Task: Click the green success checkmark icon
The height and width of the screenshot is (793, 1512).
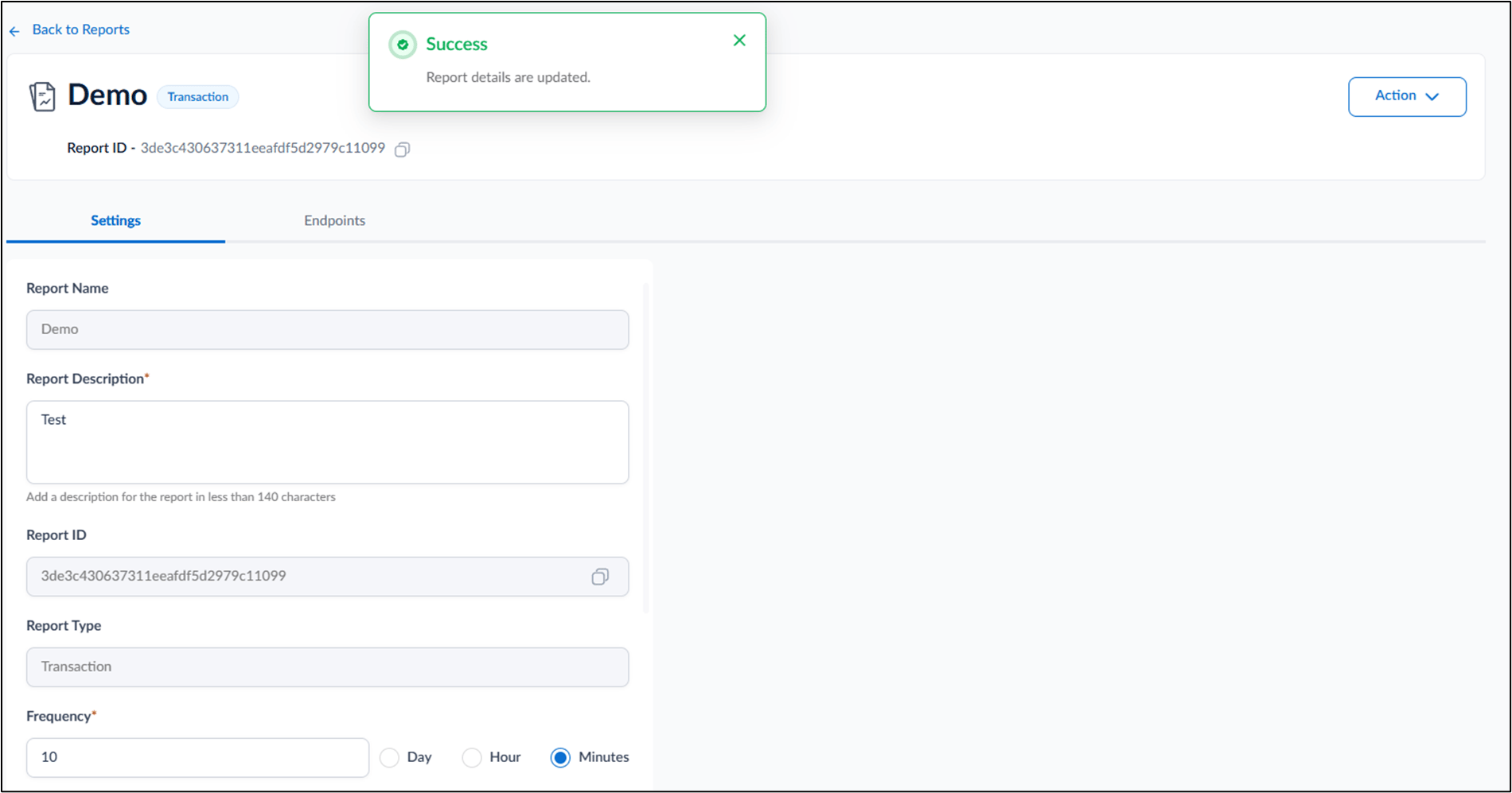Action: click(x=403, y=45)
